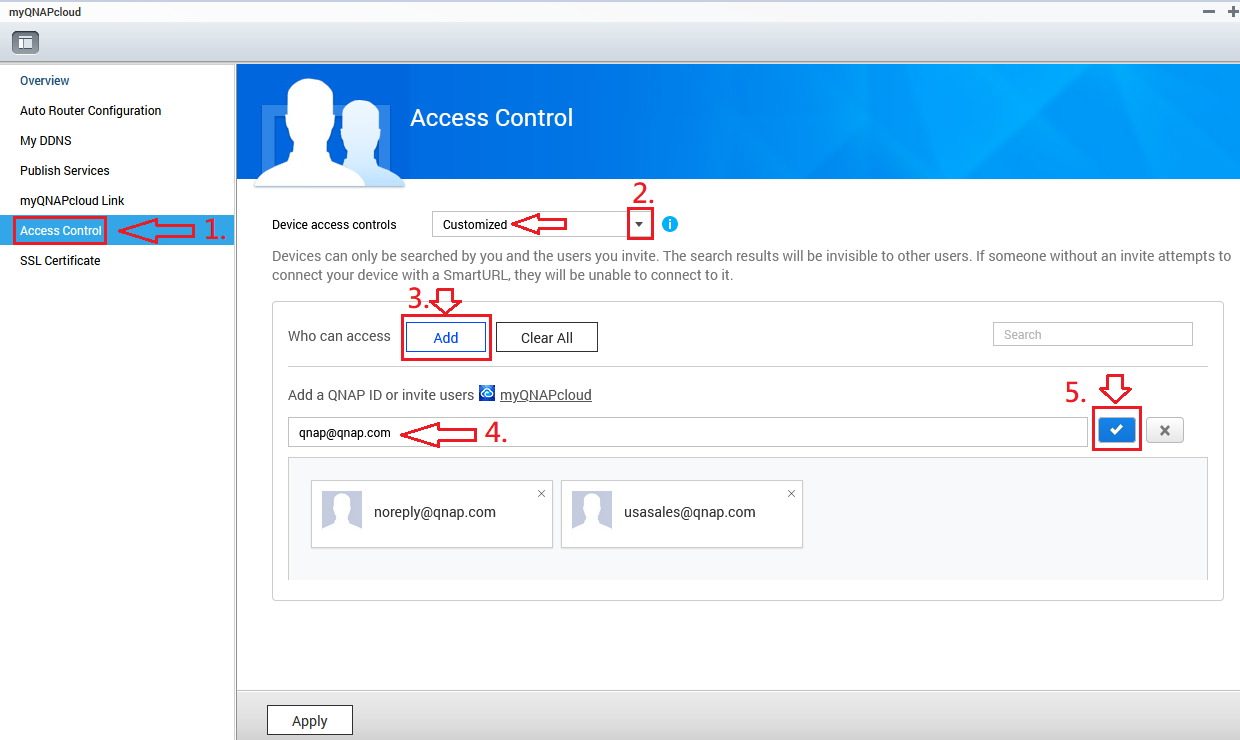Click the noreply@qnap.com avatar

point(341,510)
